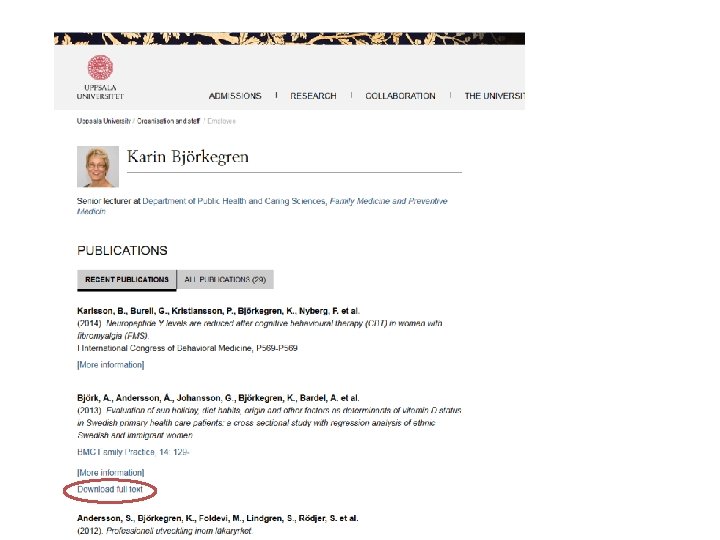The width and height of the screenshot is (720, 540).
Task: Click Karin Björkegren's profile photo
Action: pyautogui.click(x=98, y=167)
